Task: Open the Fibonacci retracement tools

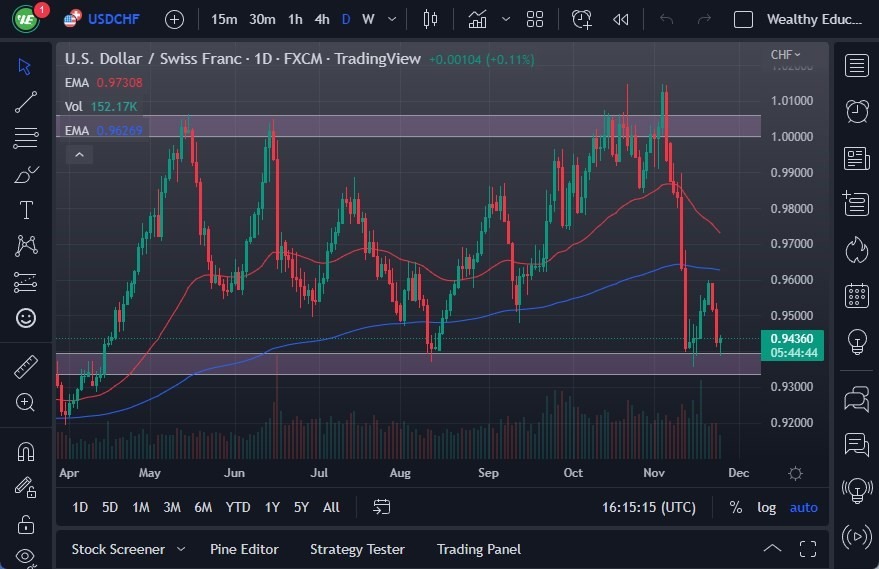Action: [26, 138]
